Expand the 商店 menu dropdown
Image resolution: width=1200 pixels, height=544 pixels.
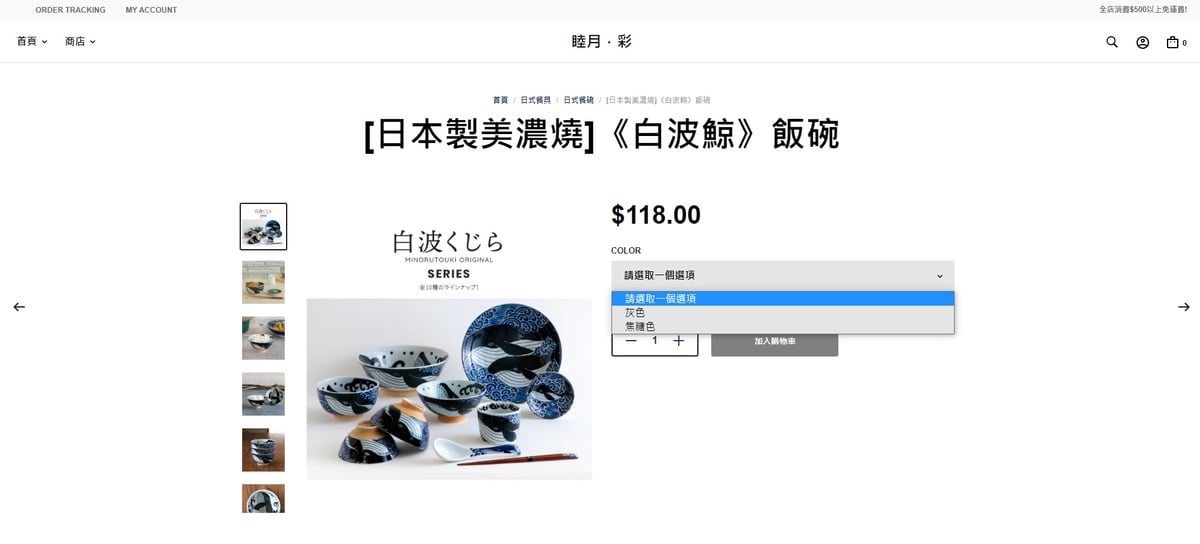coord(81,42)
